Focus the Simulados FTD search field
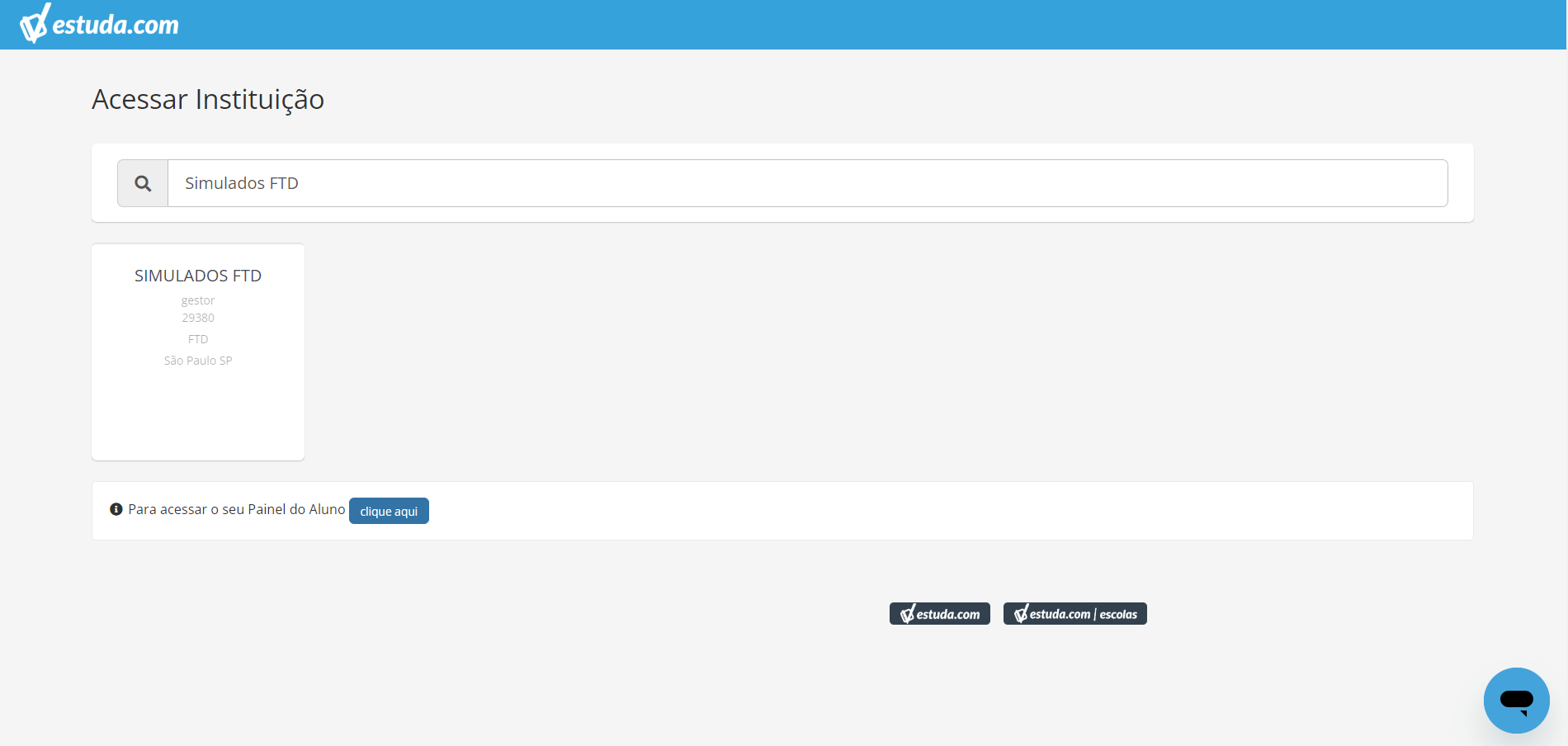This screenshot has height=746, width=1568. 807,183
